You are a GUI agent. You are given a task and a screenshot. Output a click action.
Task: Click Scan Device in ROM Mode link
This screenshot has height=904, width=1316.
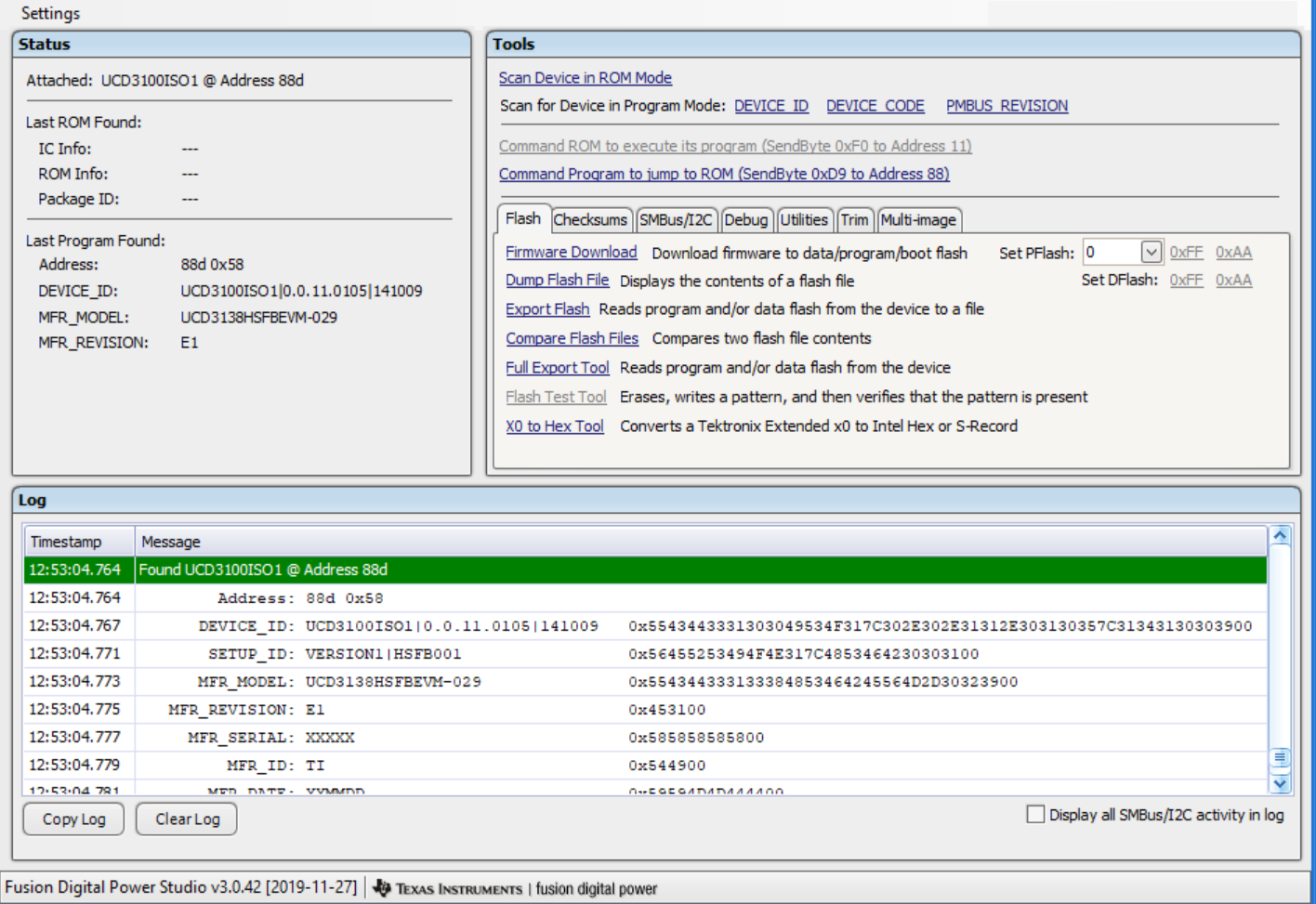(x=585, y=78)
